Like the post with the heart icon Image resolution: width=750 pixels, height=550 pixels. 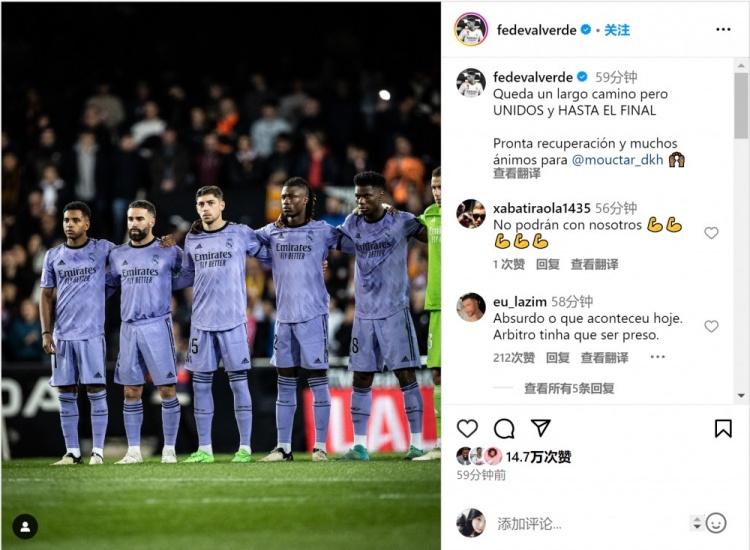pos(467,428)
